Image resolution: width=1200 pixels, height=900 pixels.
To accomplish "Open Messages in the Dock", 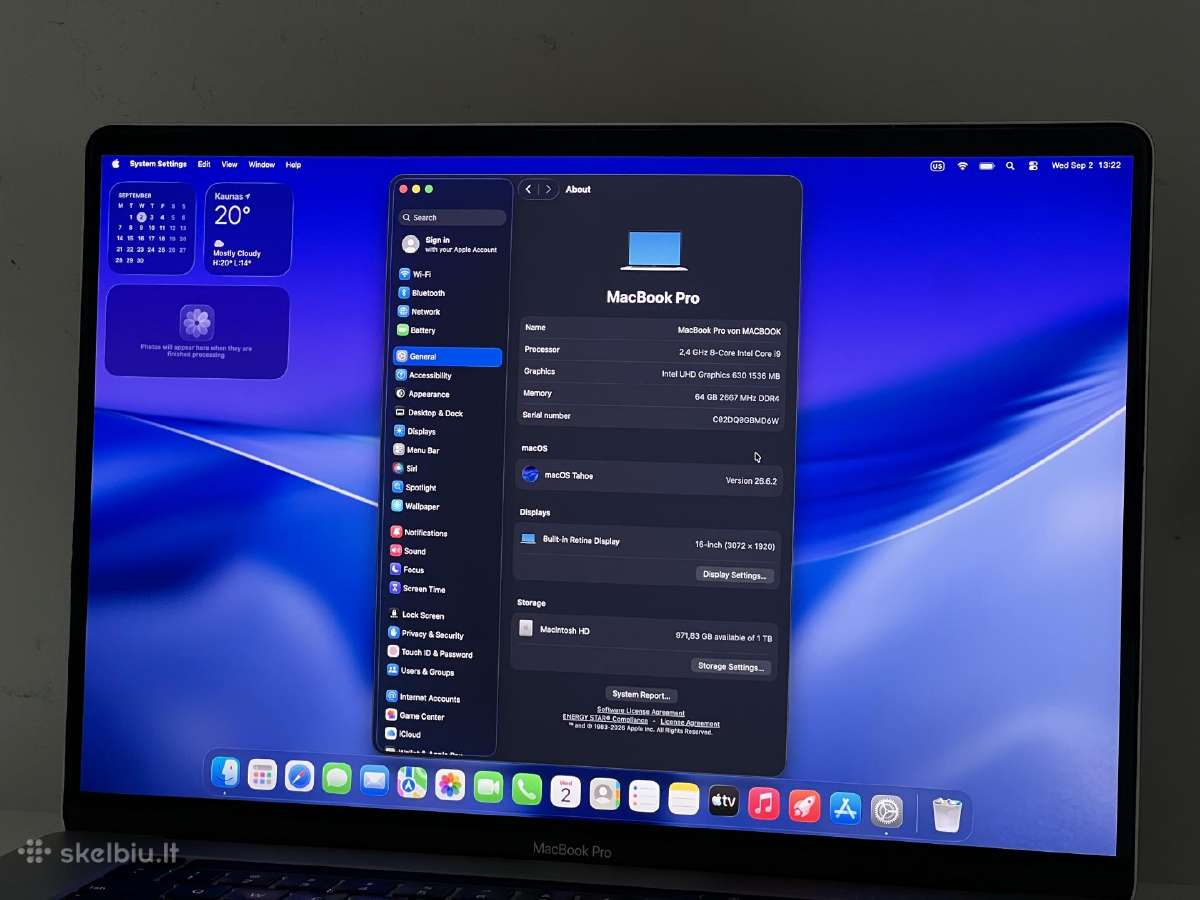I will [337, 778].
